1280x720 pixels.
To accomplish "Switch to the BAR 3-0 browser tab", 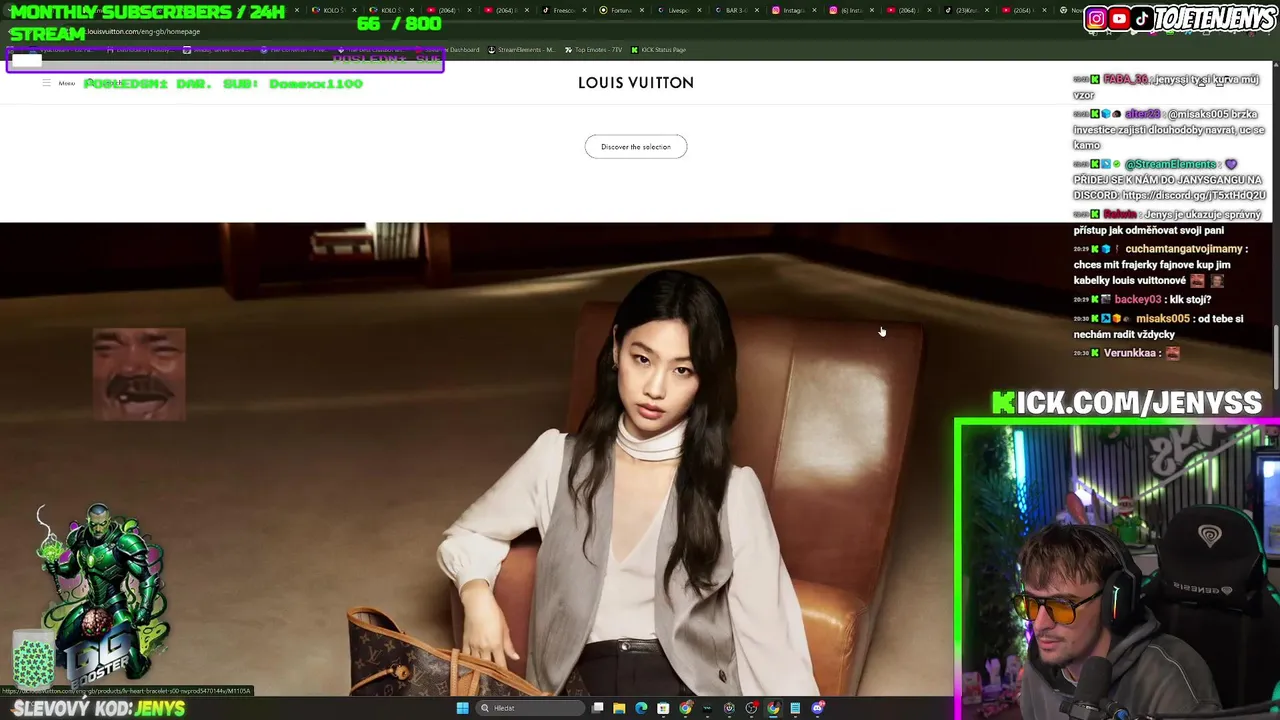I will click(736, 10).
